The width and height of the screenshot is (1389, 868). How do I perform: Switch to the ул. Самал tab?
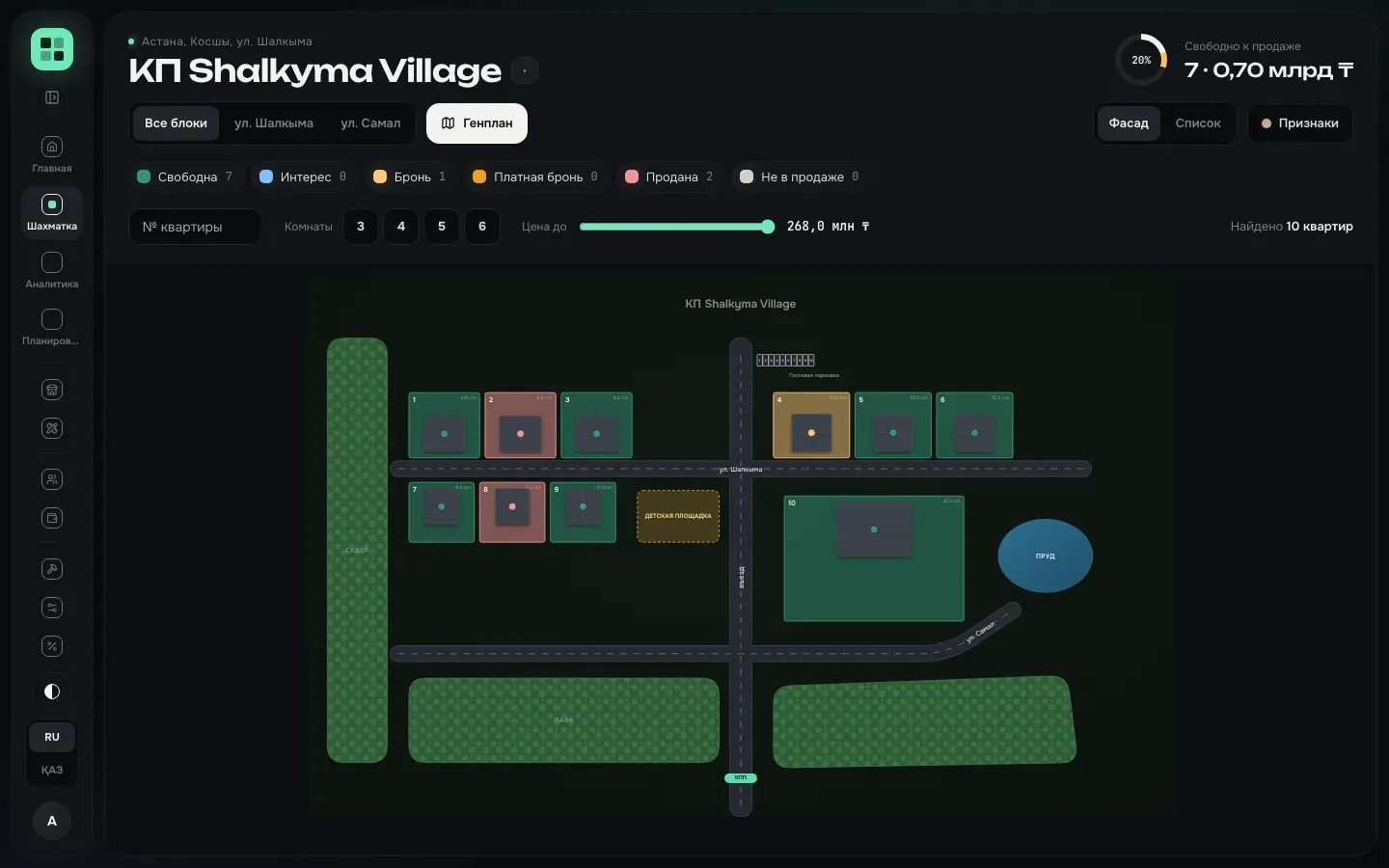click(370, 123)
